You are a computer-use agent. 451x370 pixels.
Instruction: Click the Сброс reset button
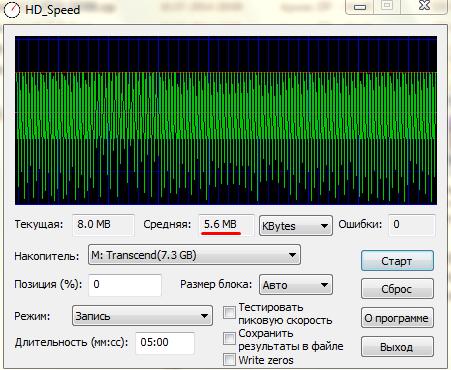pyautogui.click(x=397, y=289)
